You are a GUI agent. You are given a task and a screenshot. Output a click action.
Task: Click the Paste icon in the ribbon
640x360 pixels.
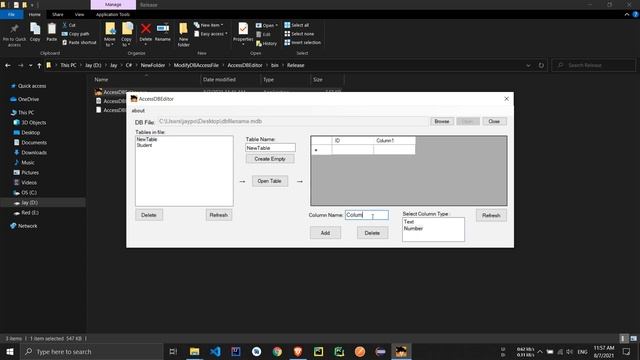pyautogui.click(x=51, y=29)
